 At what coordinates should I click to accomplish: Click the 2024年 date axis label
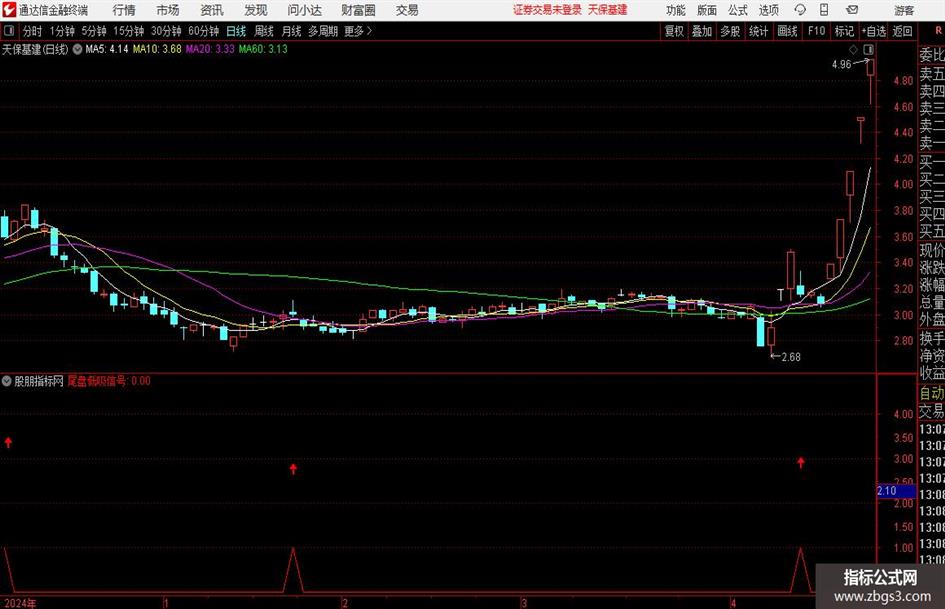point(20,603)
